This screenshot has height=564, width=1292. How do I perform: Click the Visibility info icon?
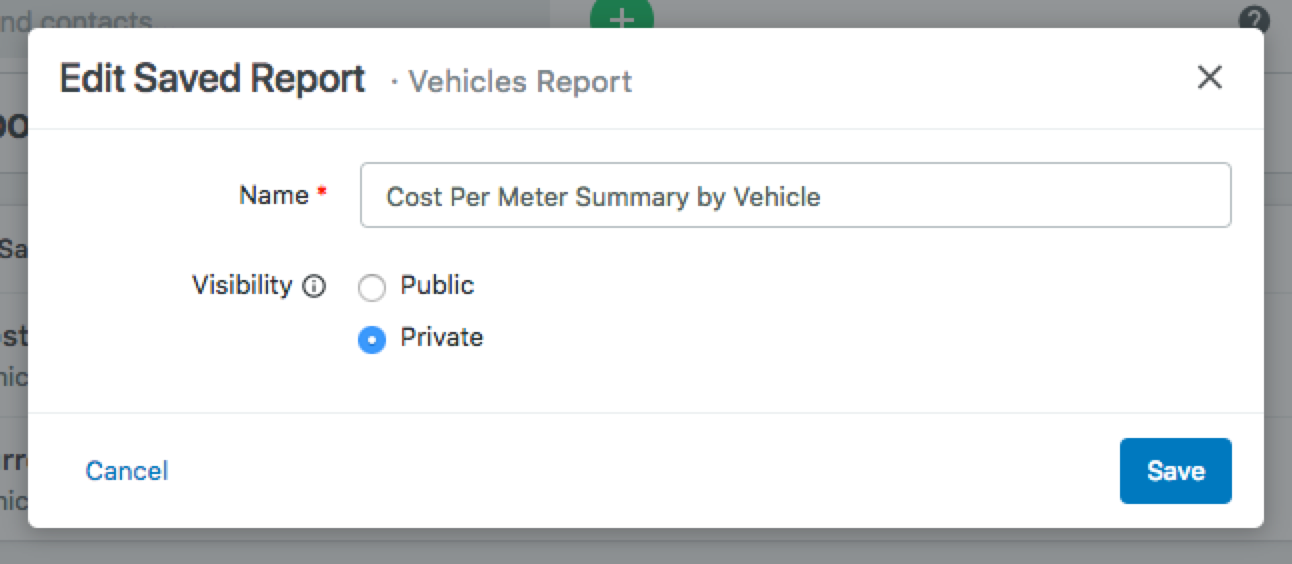tap(314, 287)
